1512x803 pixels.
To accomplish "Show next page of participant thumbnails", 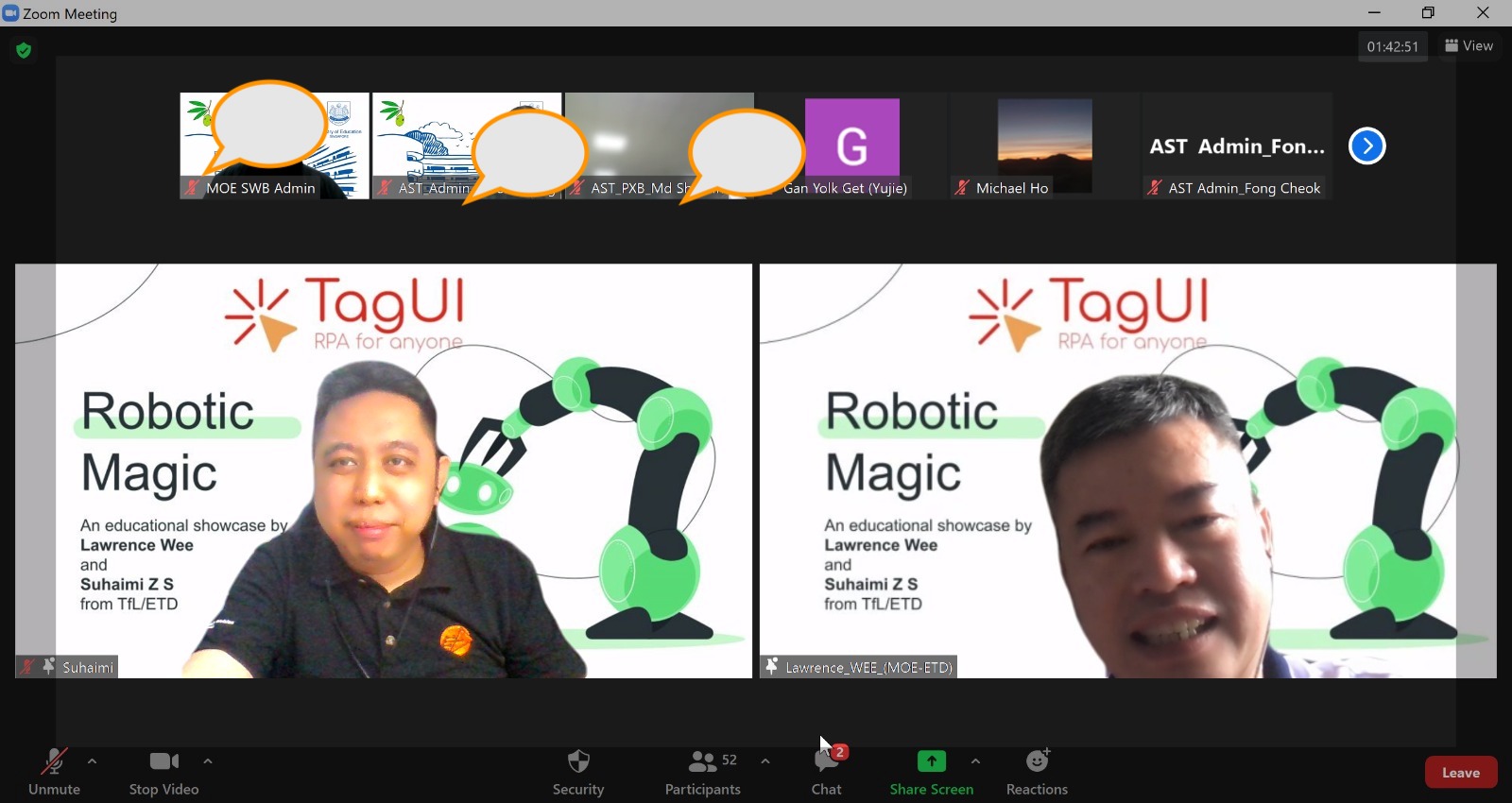I will (1366, 145).
